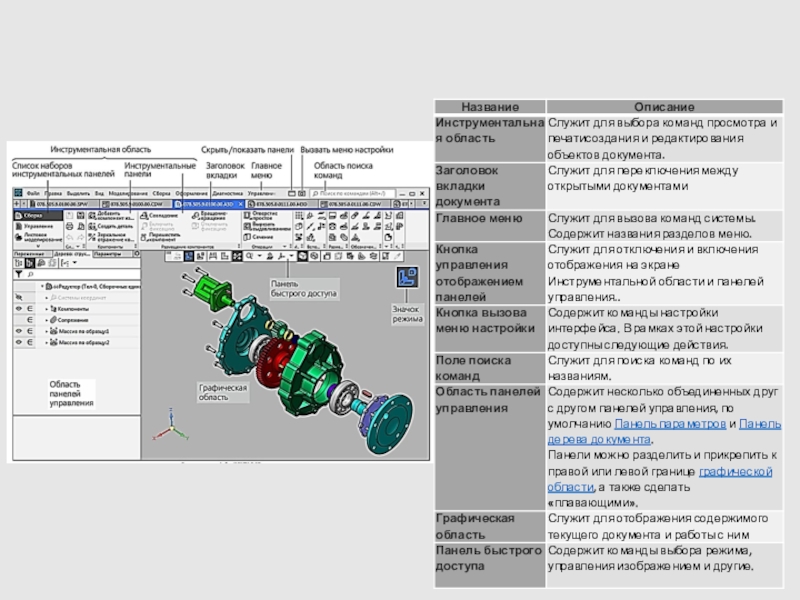Choose Отверстие простое operation
The height and width of the screenshot is (600, 800).
coord(261,215)
